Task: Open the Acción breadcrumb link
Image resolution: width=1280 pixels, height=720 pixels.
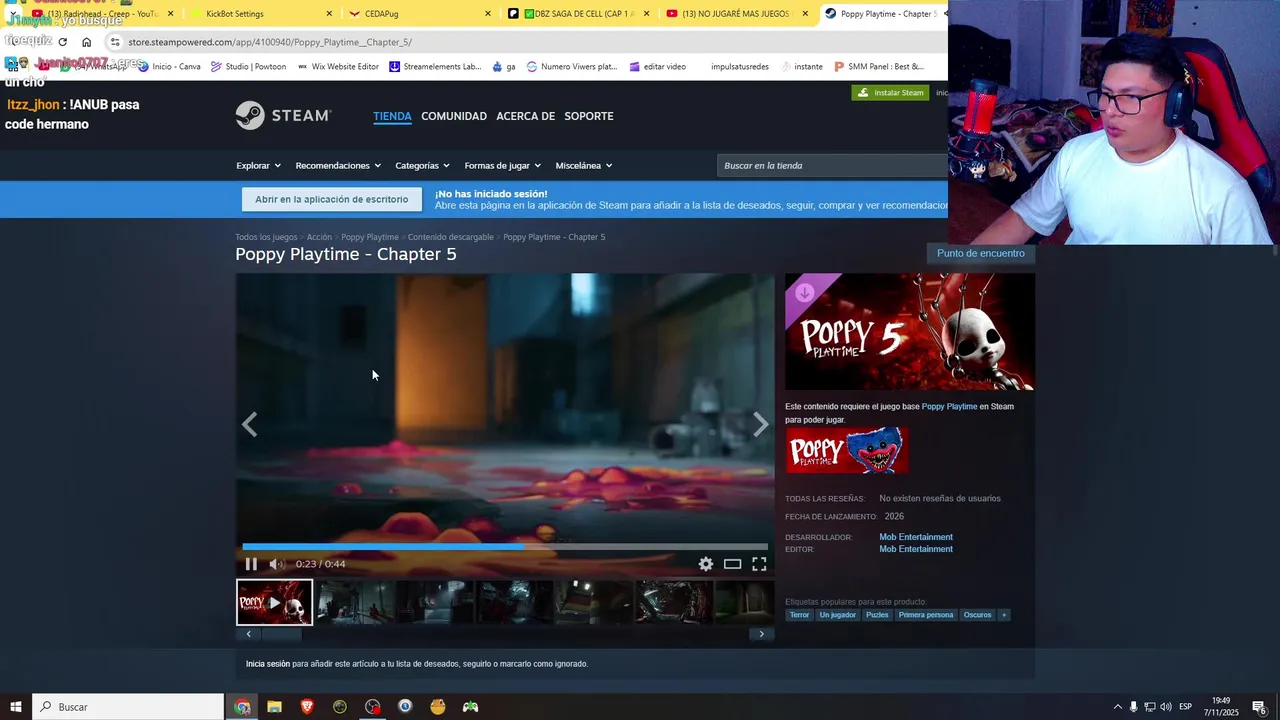Action: click(x=319, y=237)
